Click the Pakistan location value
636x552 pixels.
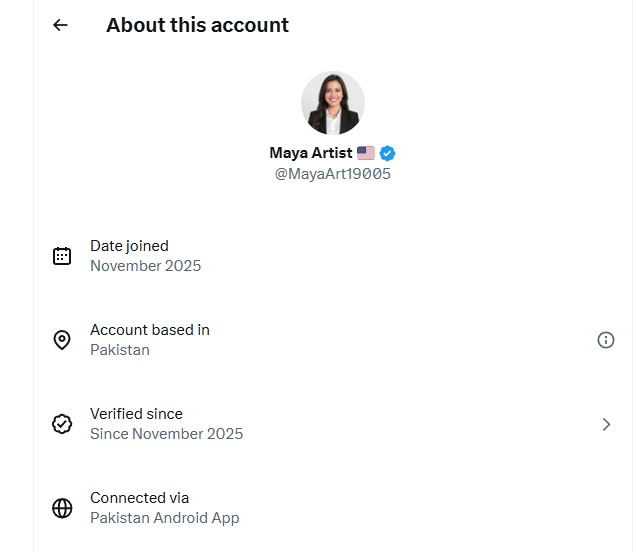click(x=120, y=350)
